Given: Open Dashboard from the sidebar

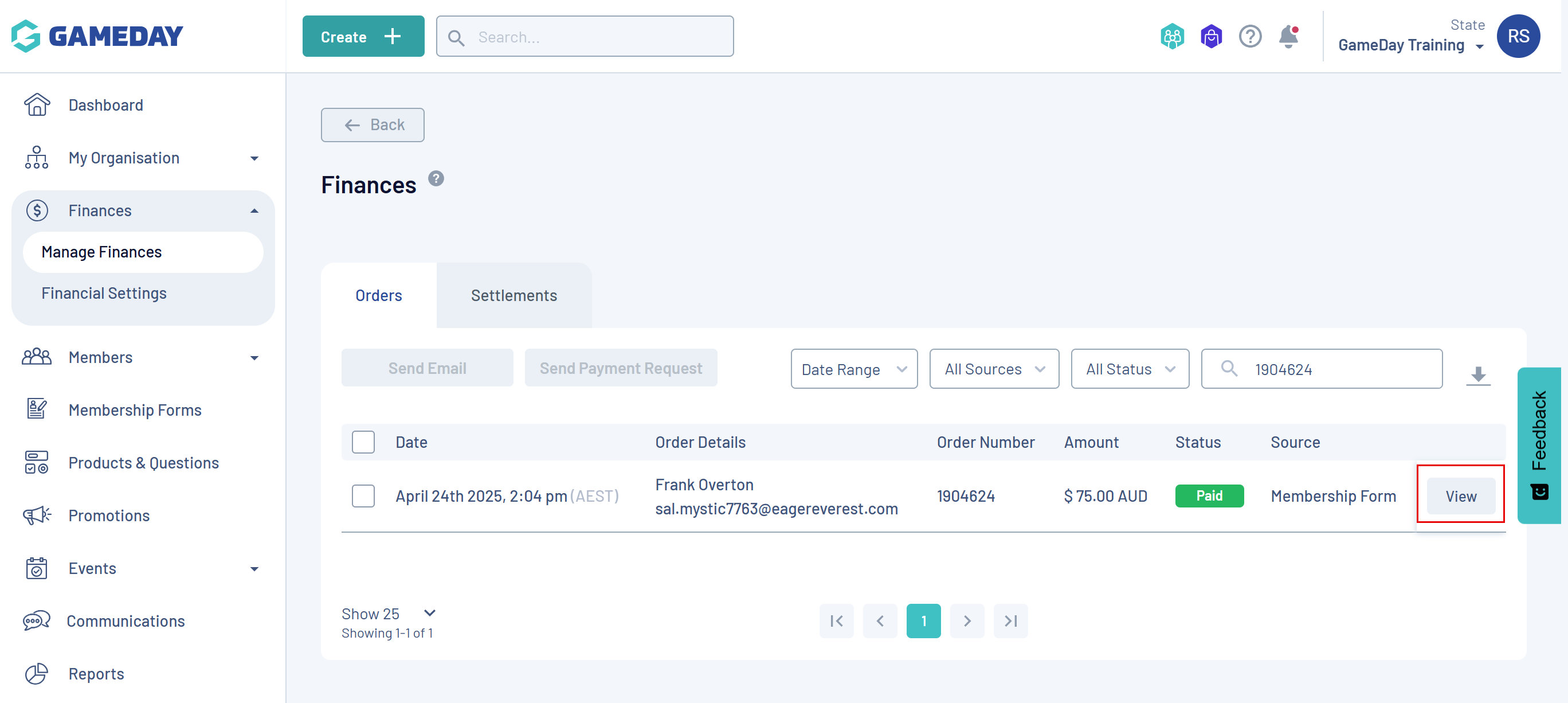Looking at the screenshot, I should [x=105, y=105].
